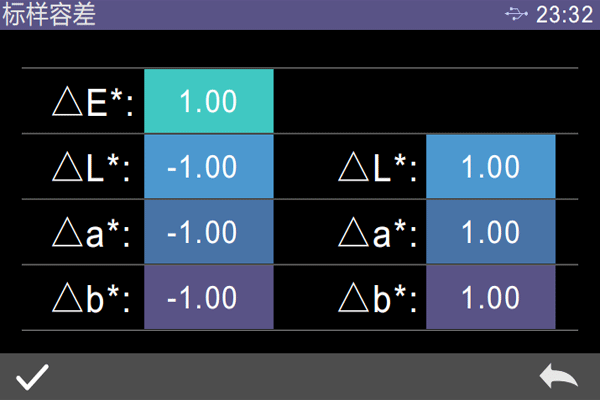Click the empty middle of the bottom gray bar
The image size is (600, 400).
coord(300,377)
